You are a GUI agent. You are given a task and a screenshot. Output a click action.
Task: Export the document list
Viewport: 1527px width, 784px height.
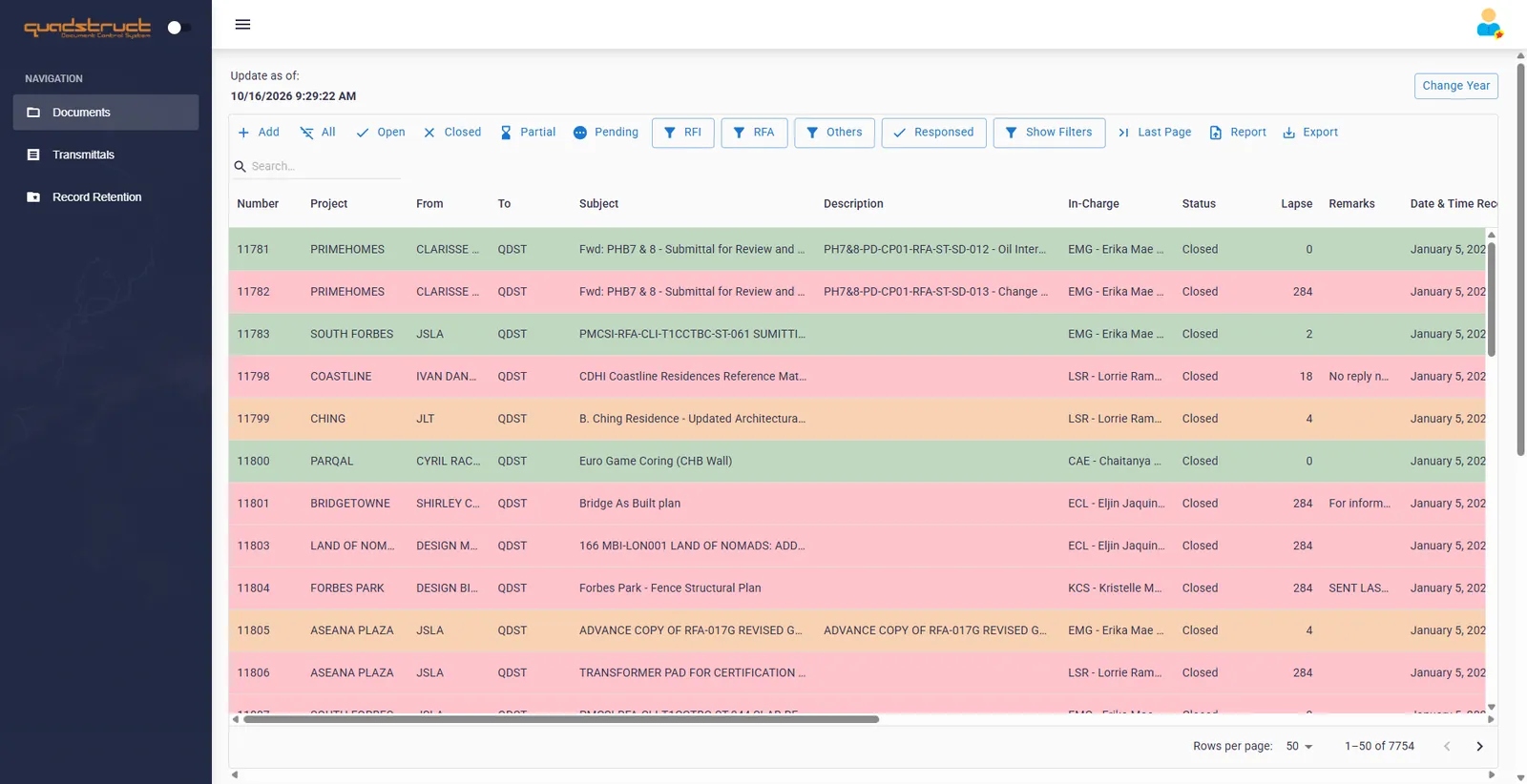tap(1310, 133)
